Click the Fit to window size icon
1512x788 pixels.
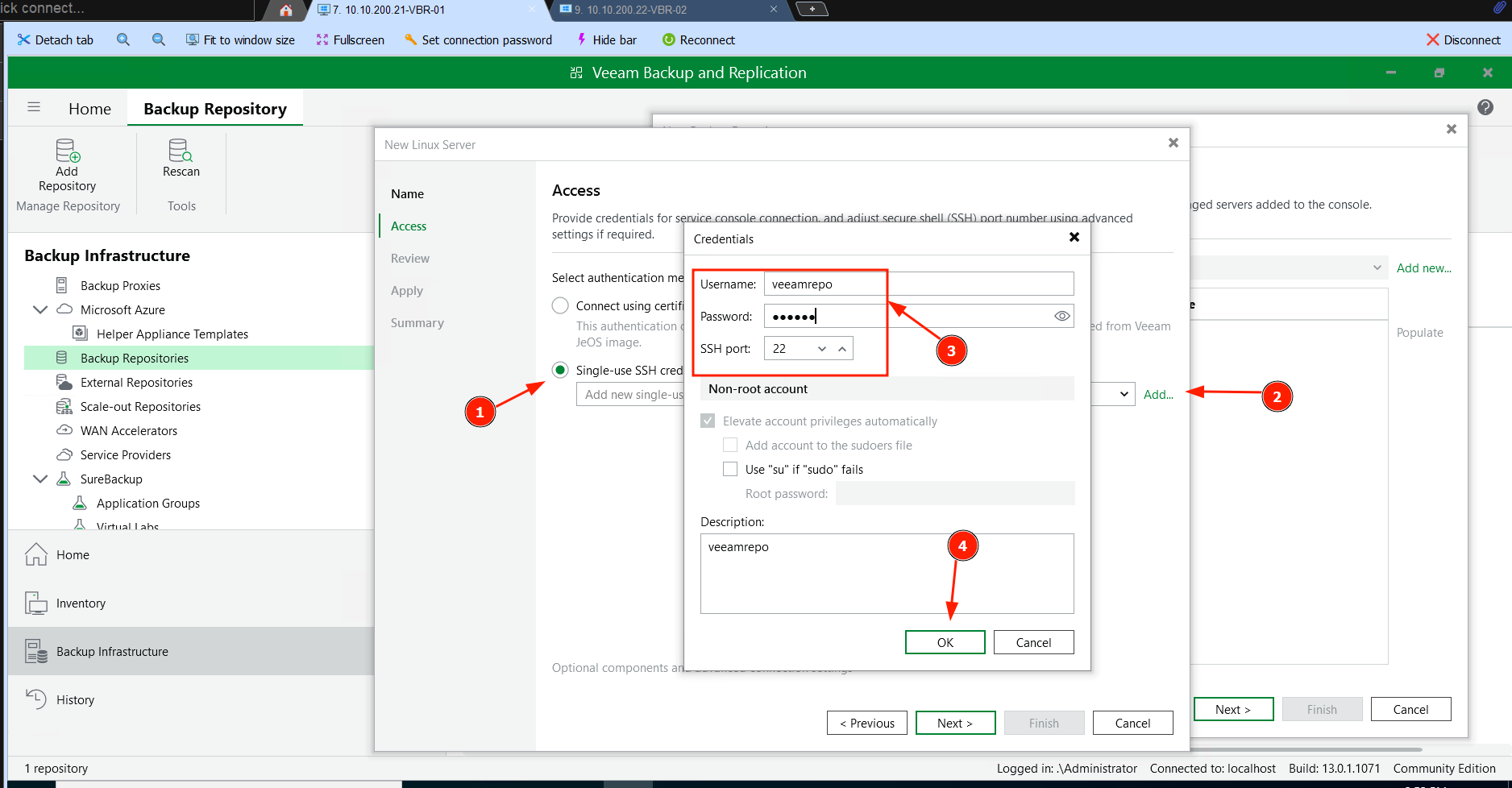(x=193, y=39)
